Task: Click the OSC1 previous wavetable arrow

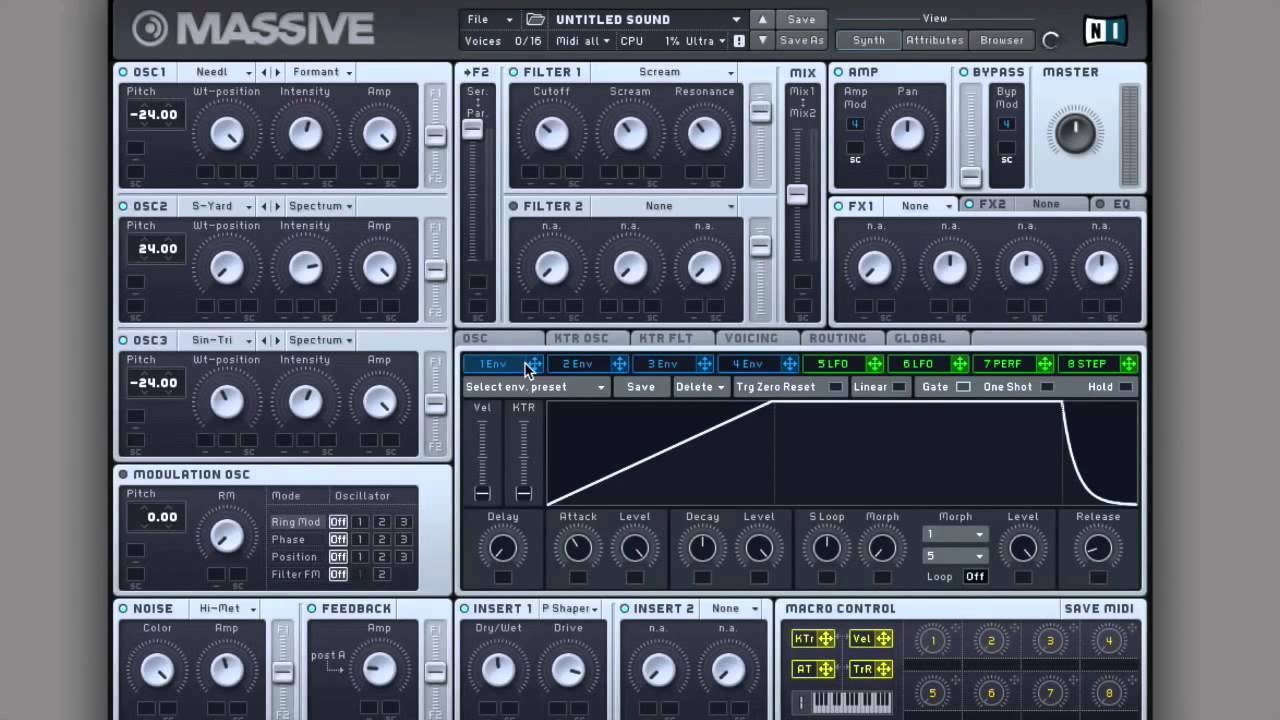Action: [x=265, y=72]
